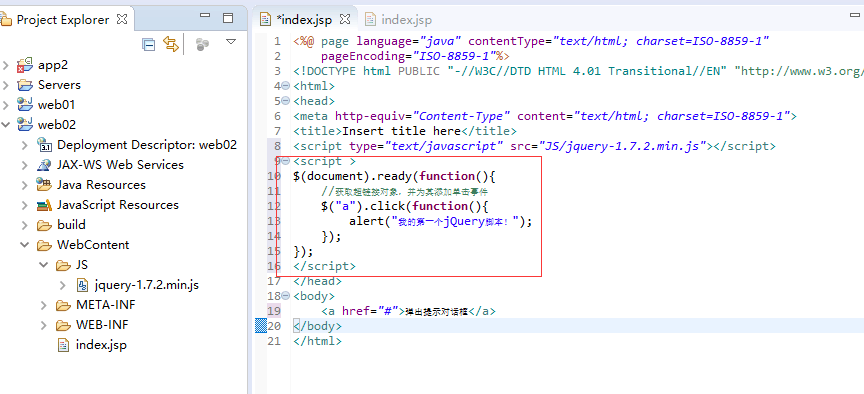This screenshot has width=864, height=394.
Task: Click the web02 project icon
Action: coord(25,125)
